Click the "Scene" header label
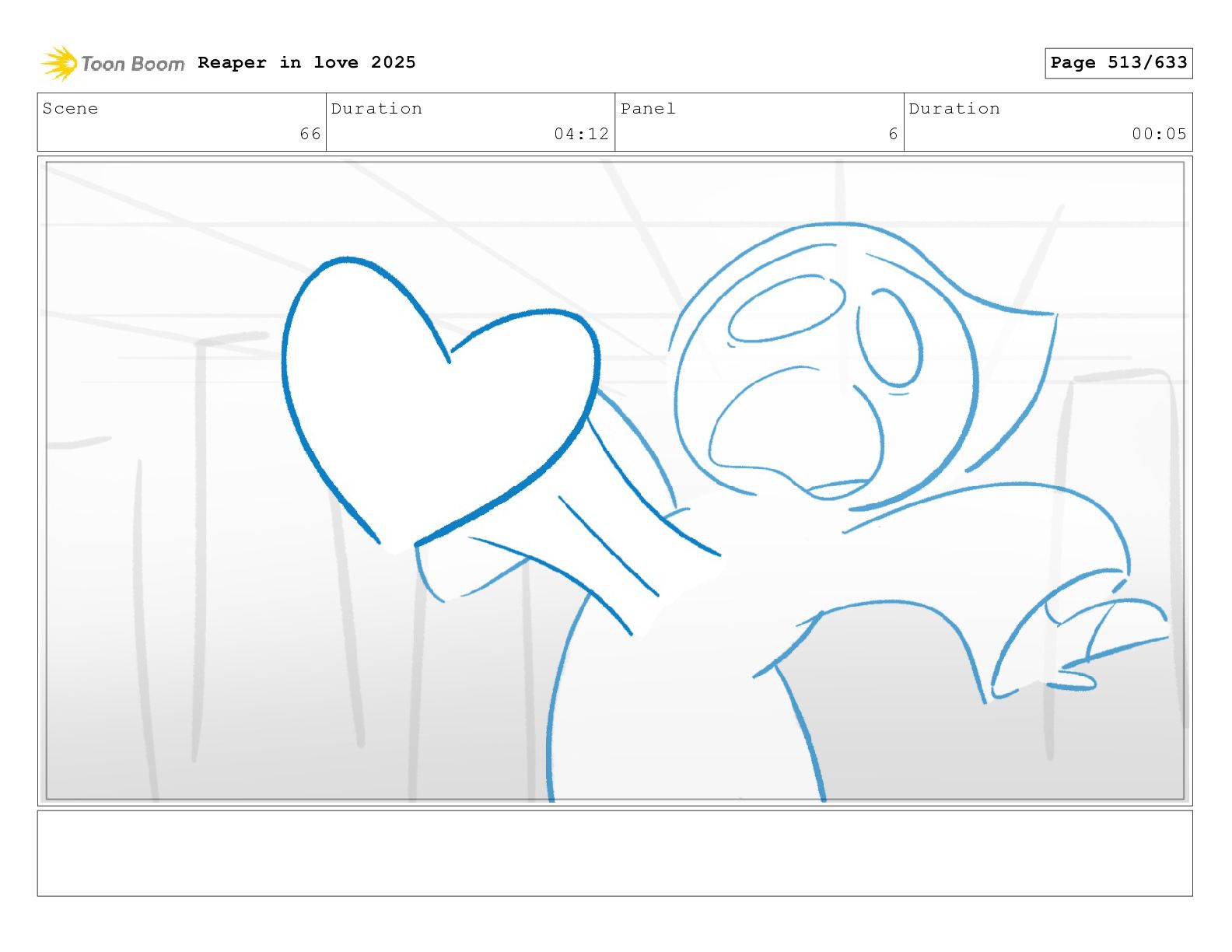Image resolution: width=1232 pixels, height=952 pixels. pyautogui.click(x=71, y=108)
